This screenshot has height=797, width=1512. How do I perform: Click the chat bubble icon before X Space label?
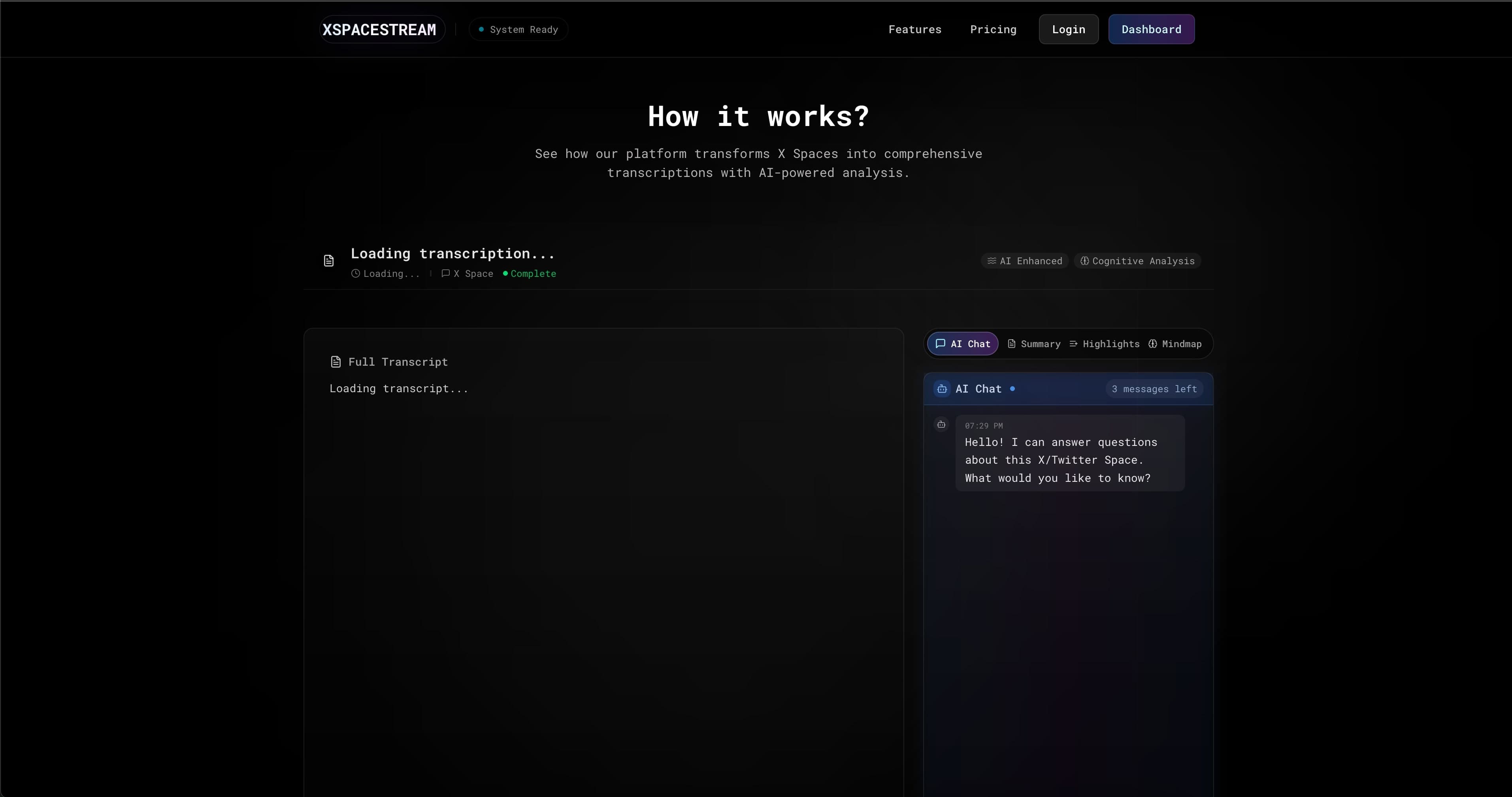pyautogui.click(x=445, y=273)
